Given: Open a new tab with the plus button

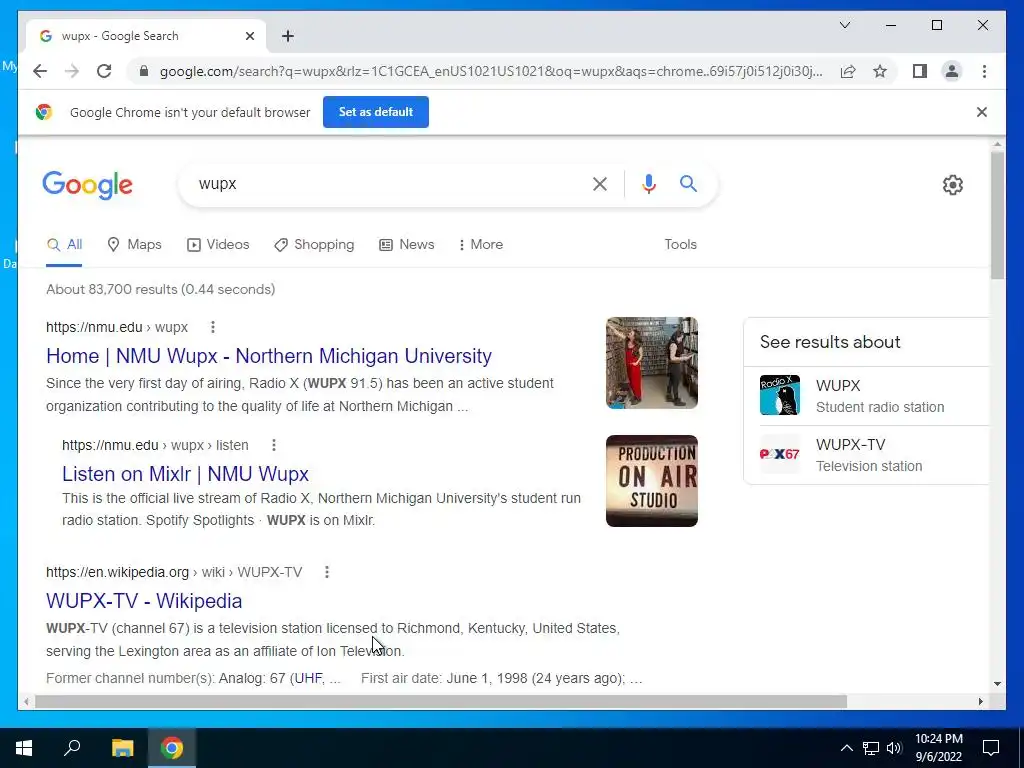Looking at the screenshot, I should tap(288, 36).
